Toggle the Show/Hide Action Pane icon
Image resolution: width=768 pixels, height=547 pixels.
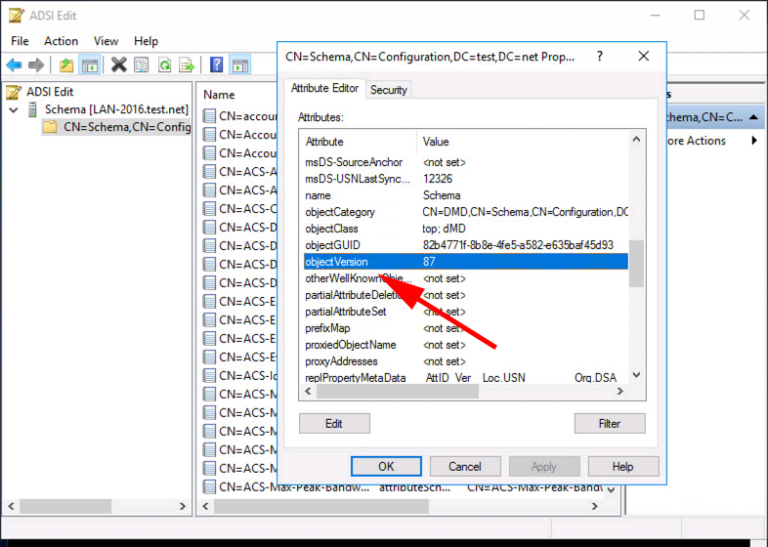(x=240, y=65)
